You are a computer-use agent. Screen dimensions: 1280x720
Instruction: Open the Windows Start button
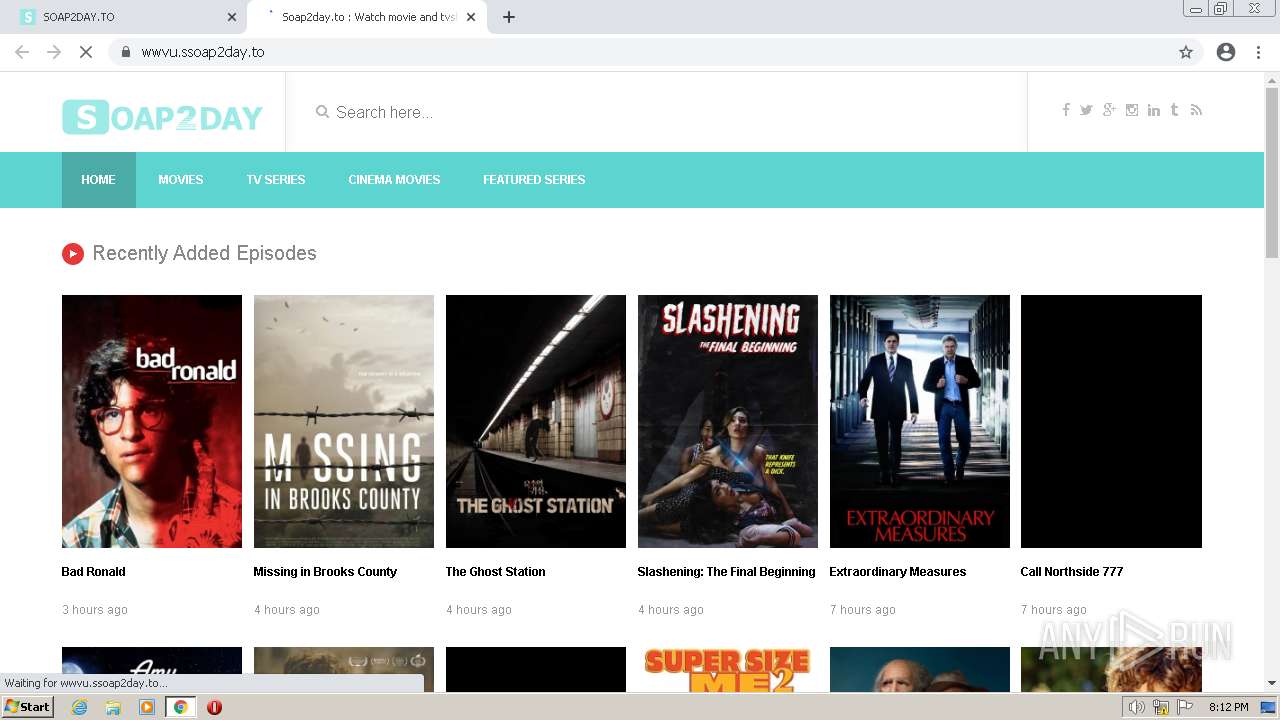coord(27,707)
